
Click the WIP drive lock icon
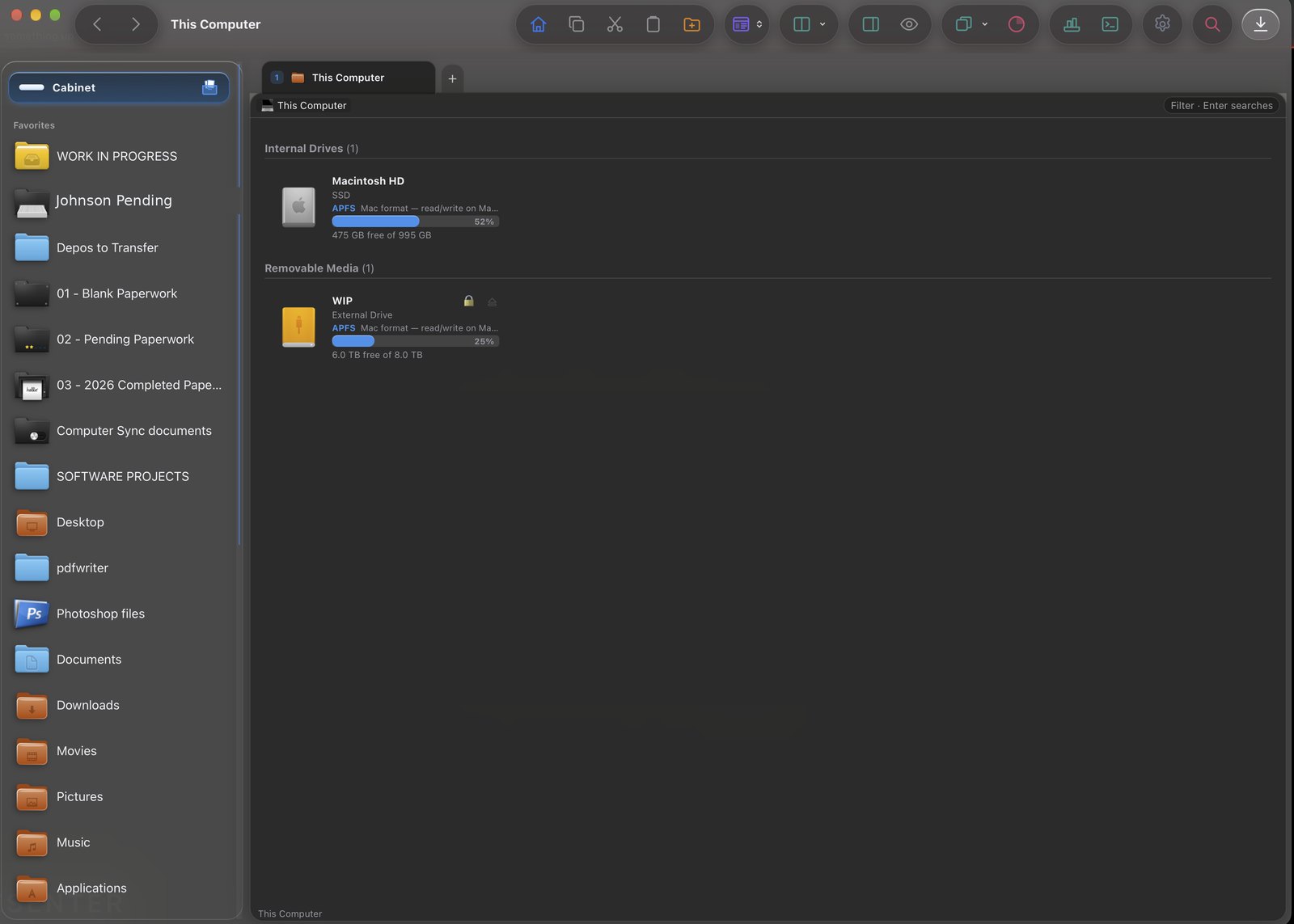[x=468, y=301]
